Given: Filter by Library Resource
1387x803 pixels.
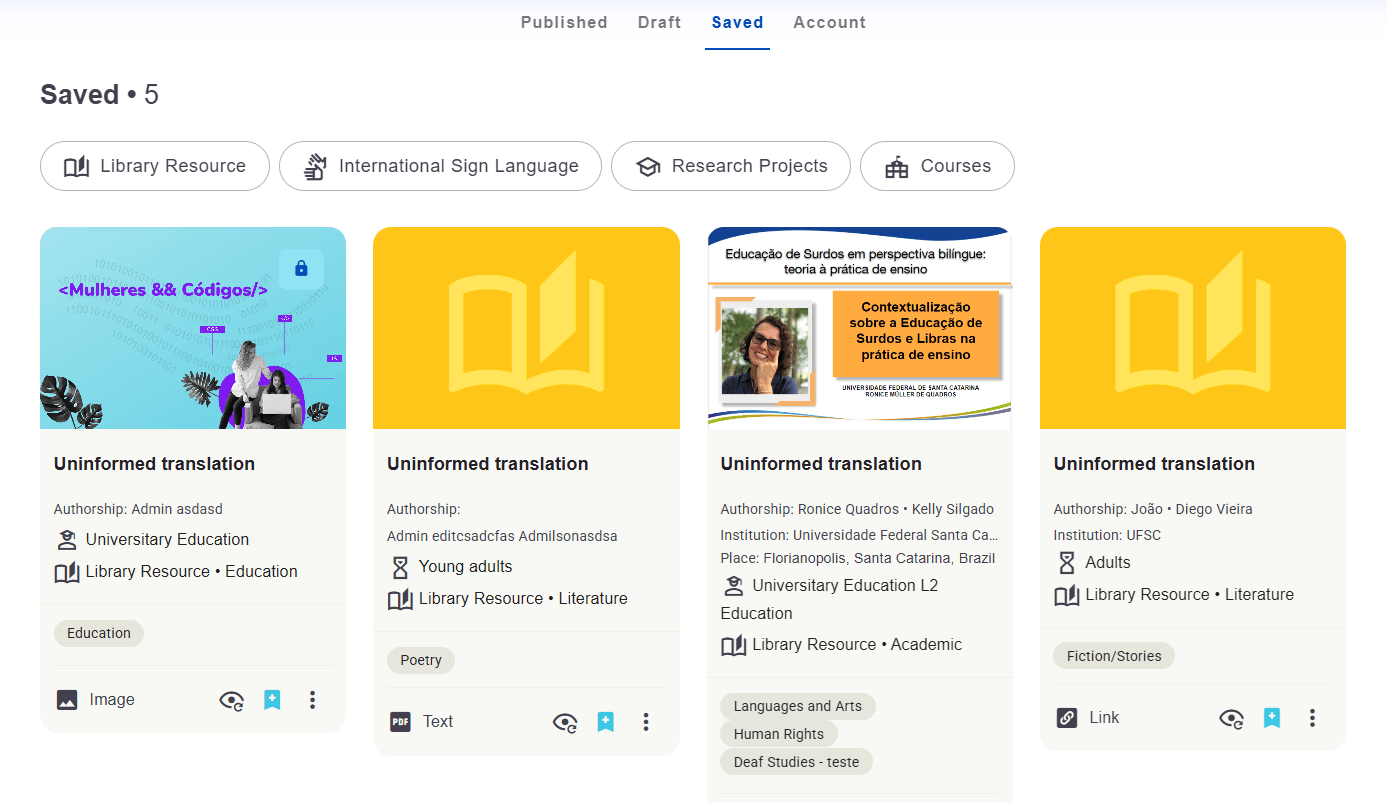Looking at the screenshot, I should [x=155, y=166].
